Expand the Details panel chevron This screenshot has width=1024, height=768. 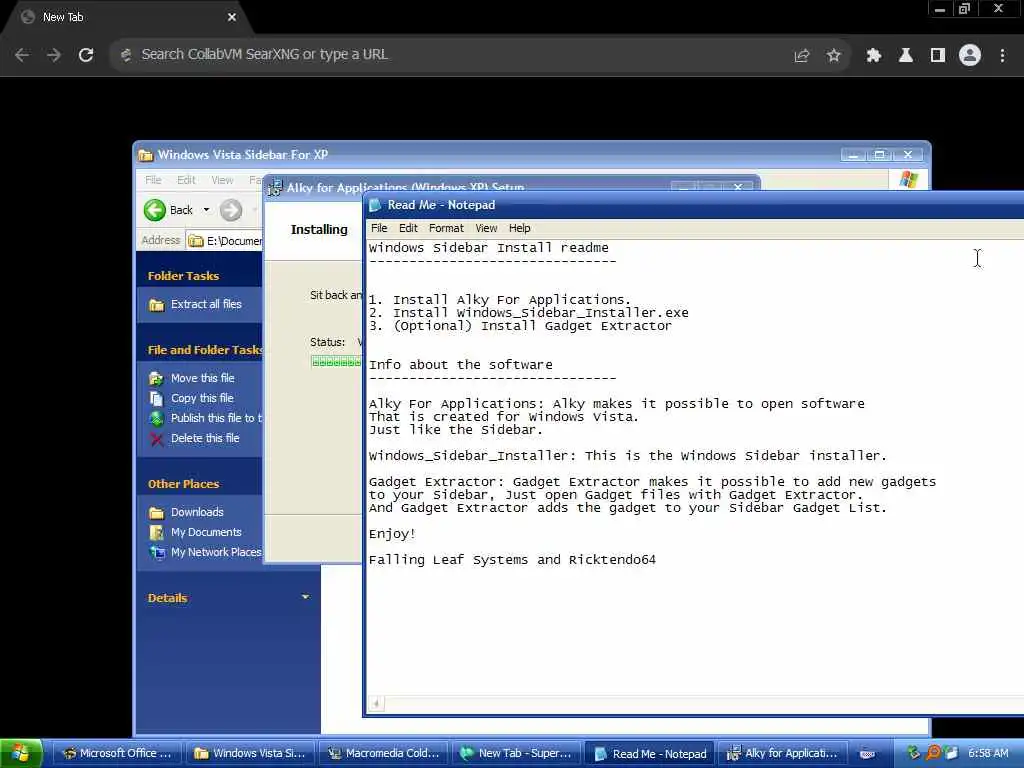pos(305,597)
